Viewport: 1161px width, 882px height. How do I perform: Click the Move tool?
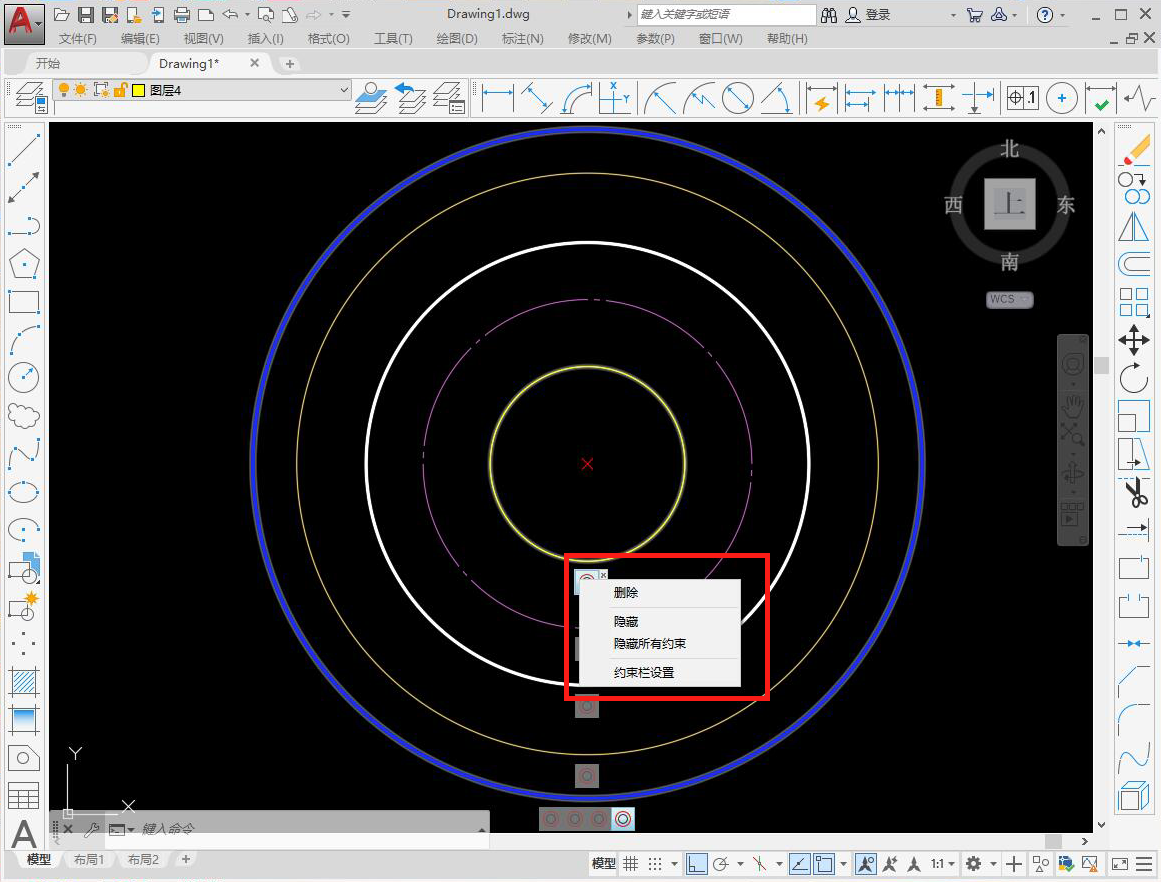tap(1134, 341)
